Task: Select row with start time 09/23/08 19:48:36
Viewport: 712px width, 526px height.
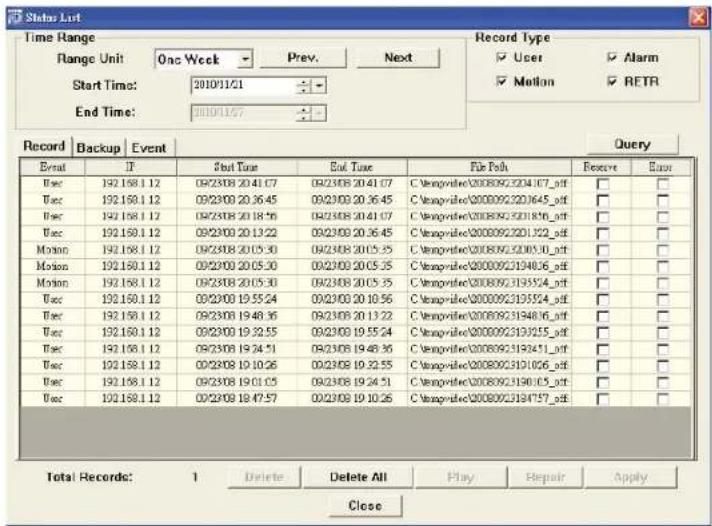Action: coord(356,316)
